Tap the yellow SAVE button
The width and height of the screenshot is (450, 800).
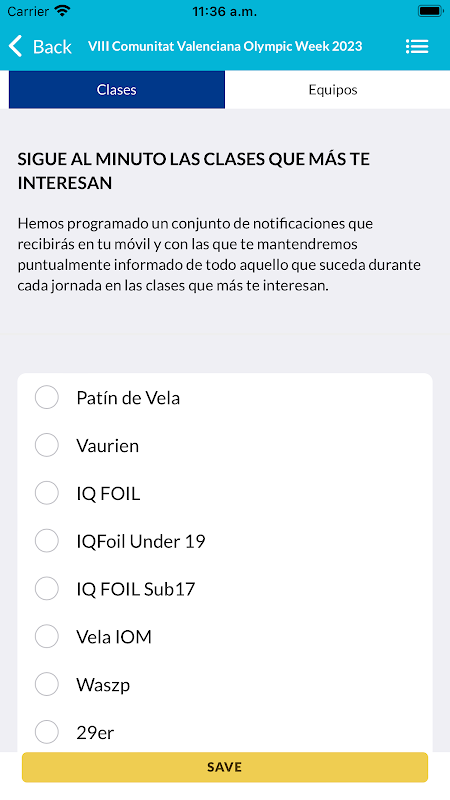[x=224, y=767]
